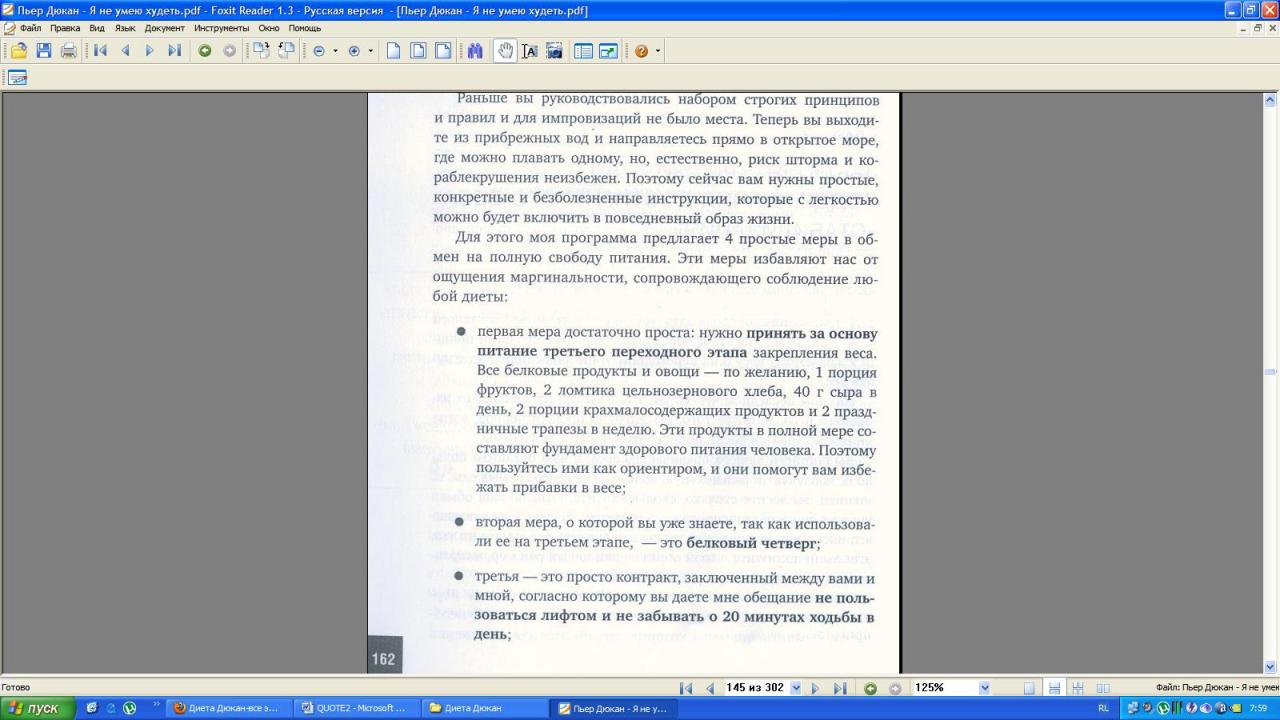The height and width of the screenshot is (720, 1280).
Task: Open the Документ menu
Action: pyautogui.click(x=164, y=28)
